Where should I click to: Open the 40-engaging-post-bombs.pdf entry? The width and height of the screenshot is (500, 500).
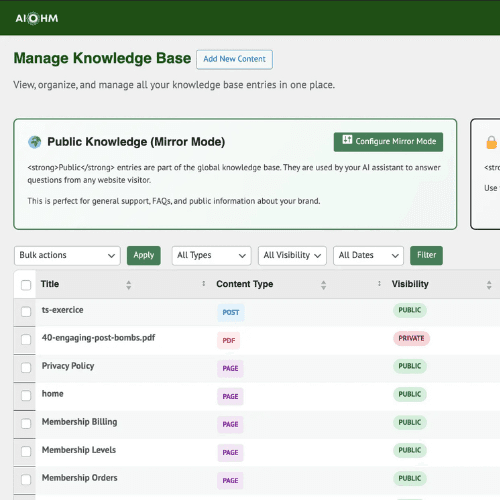98,338
